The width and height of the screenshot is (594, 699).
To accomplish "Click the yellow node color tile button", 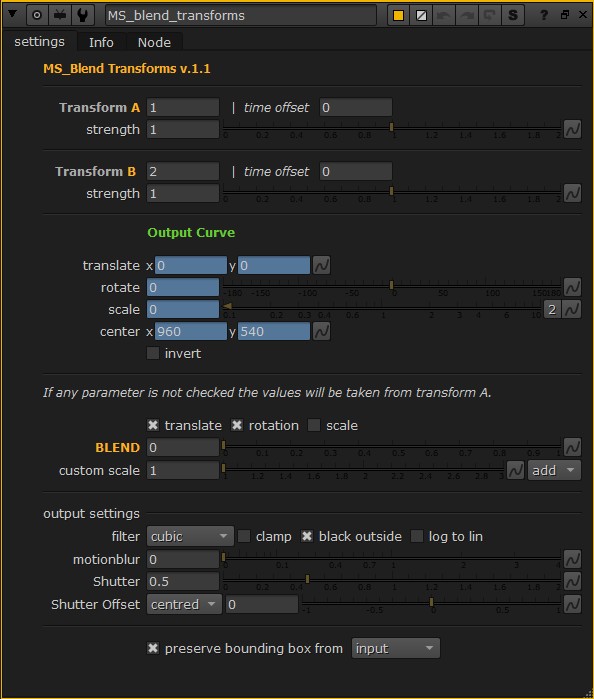I will pyautogui.click(x=398, y=16).
